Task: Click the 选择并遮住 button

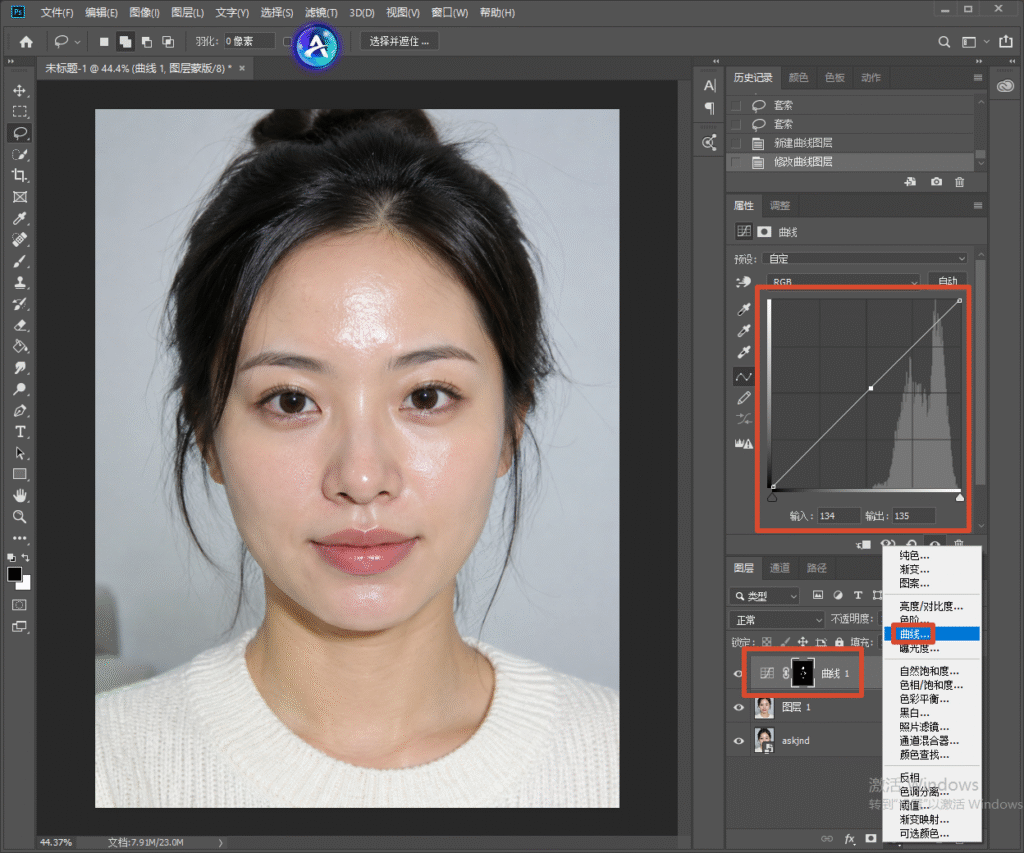Action: click(x=399, y=41)
